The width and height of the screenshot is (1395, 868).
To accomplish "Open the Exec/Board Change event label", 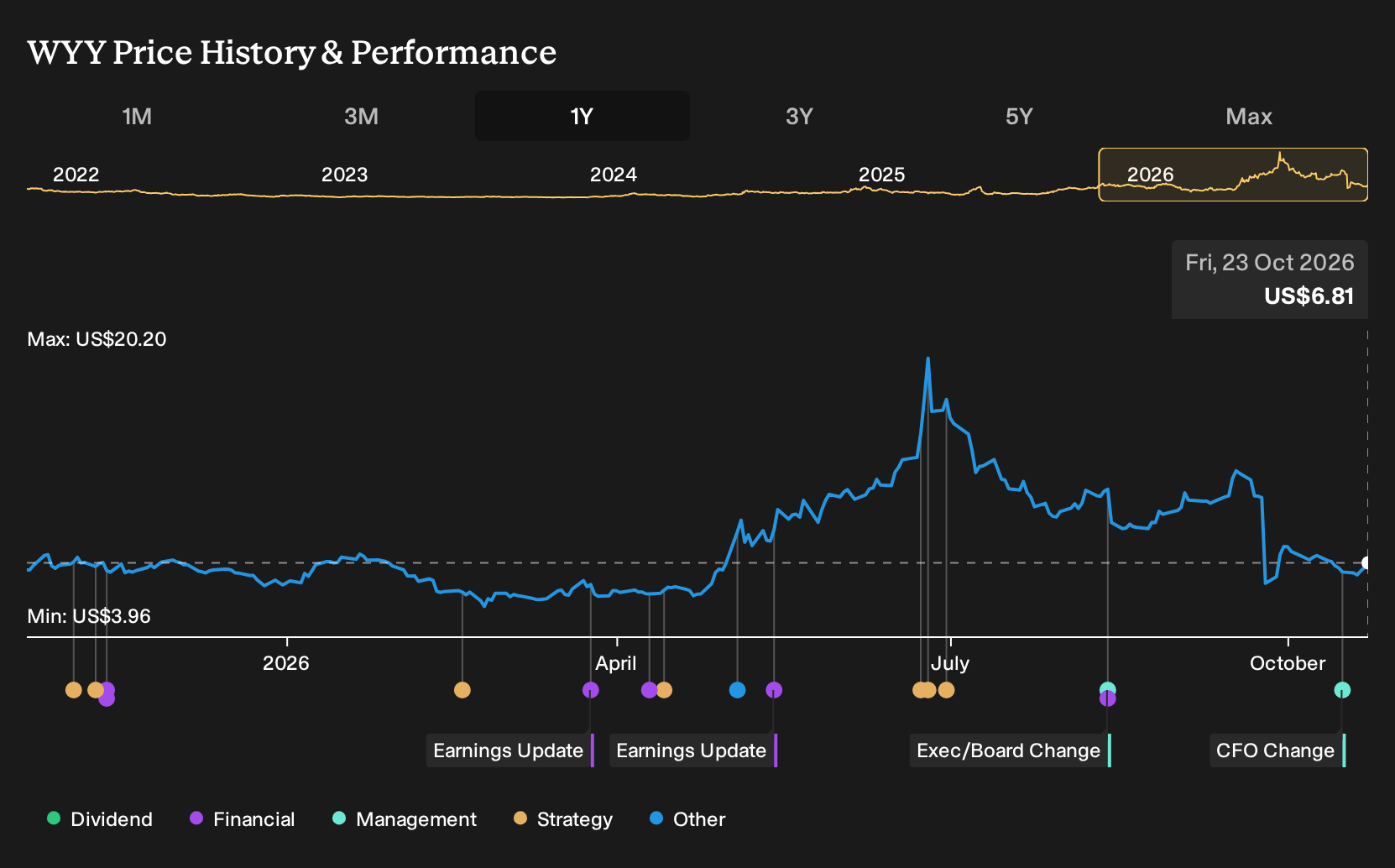I will point(1011,750).
